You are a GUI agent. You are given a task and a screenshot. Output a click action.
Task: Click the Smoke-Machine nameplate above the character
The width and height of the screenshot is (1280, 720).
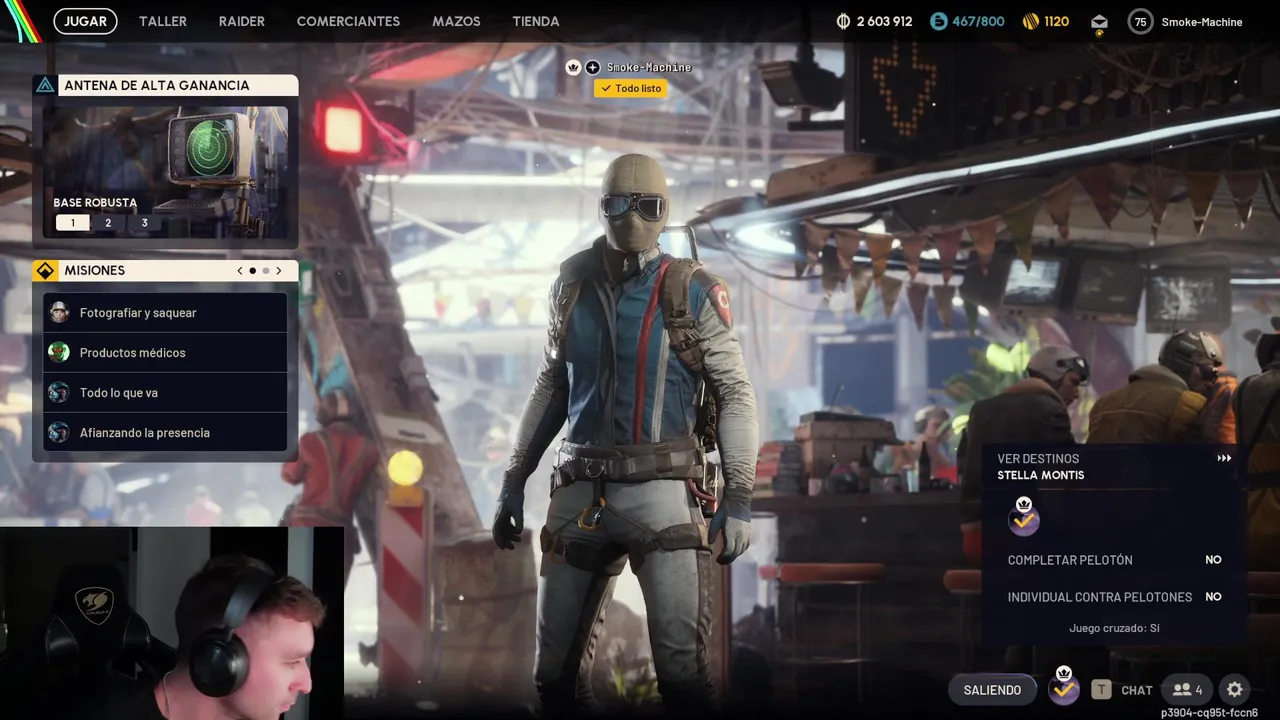point(649,67)
